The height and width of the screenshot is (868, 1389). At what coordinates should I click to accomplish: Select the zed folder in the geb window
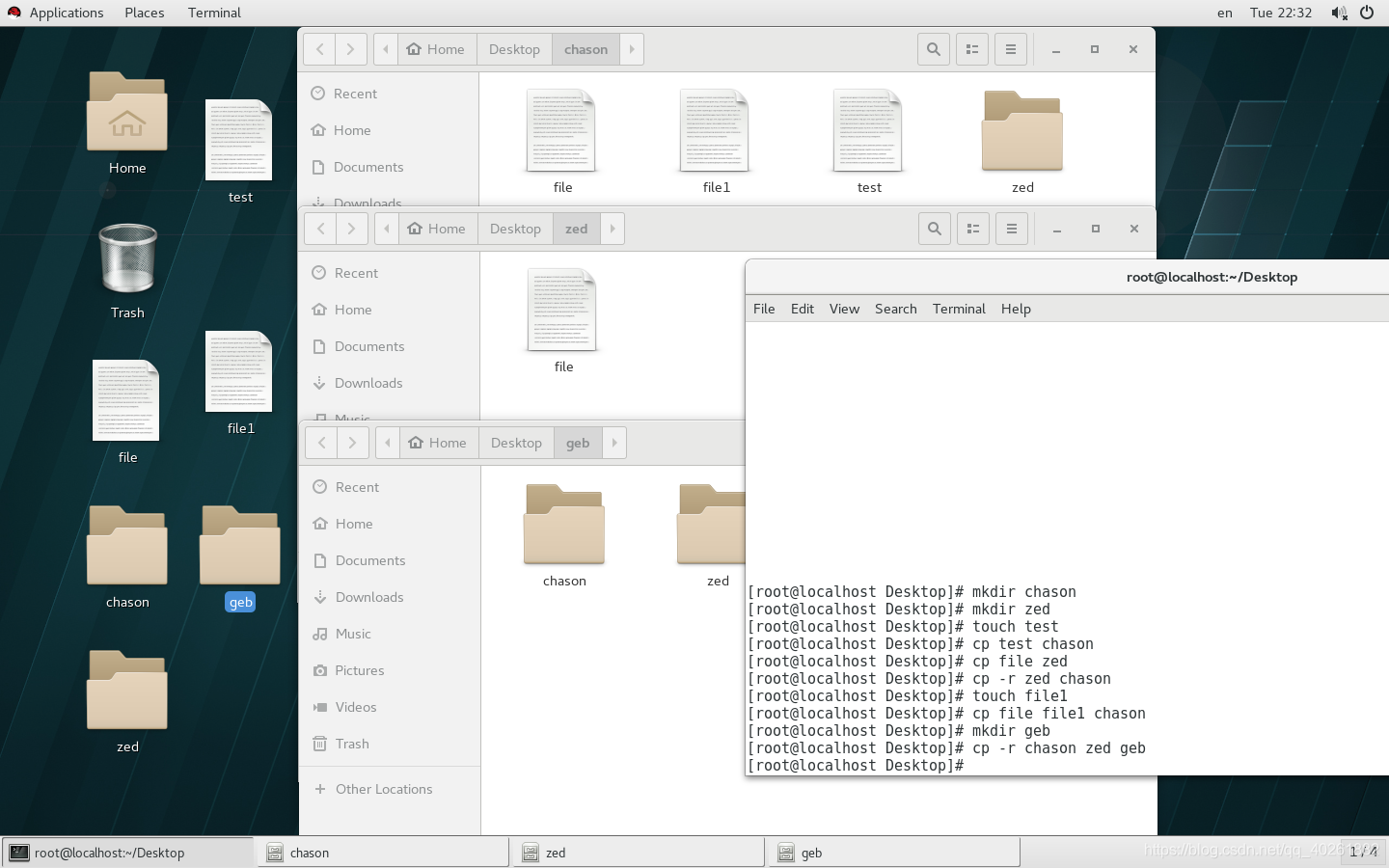pos(711,525)
